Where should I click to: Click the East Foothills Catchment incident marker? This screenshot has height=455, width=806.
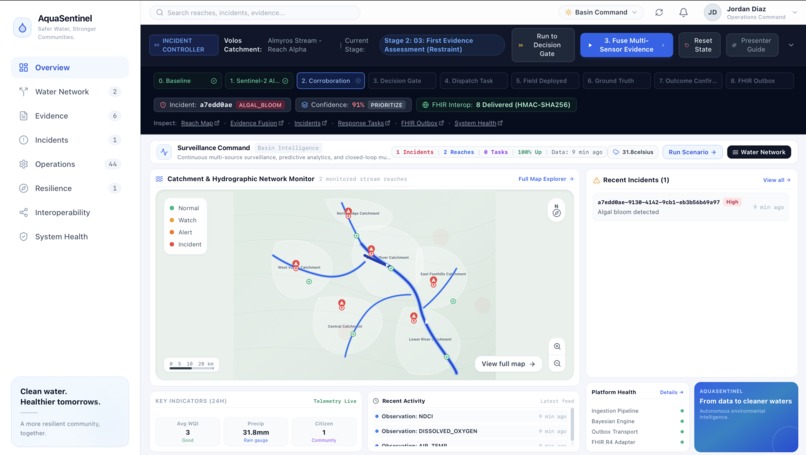(x=433, y=282)
